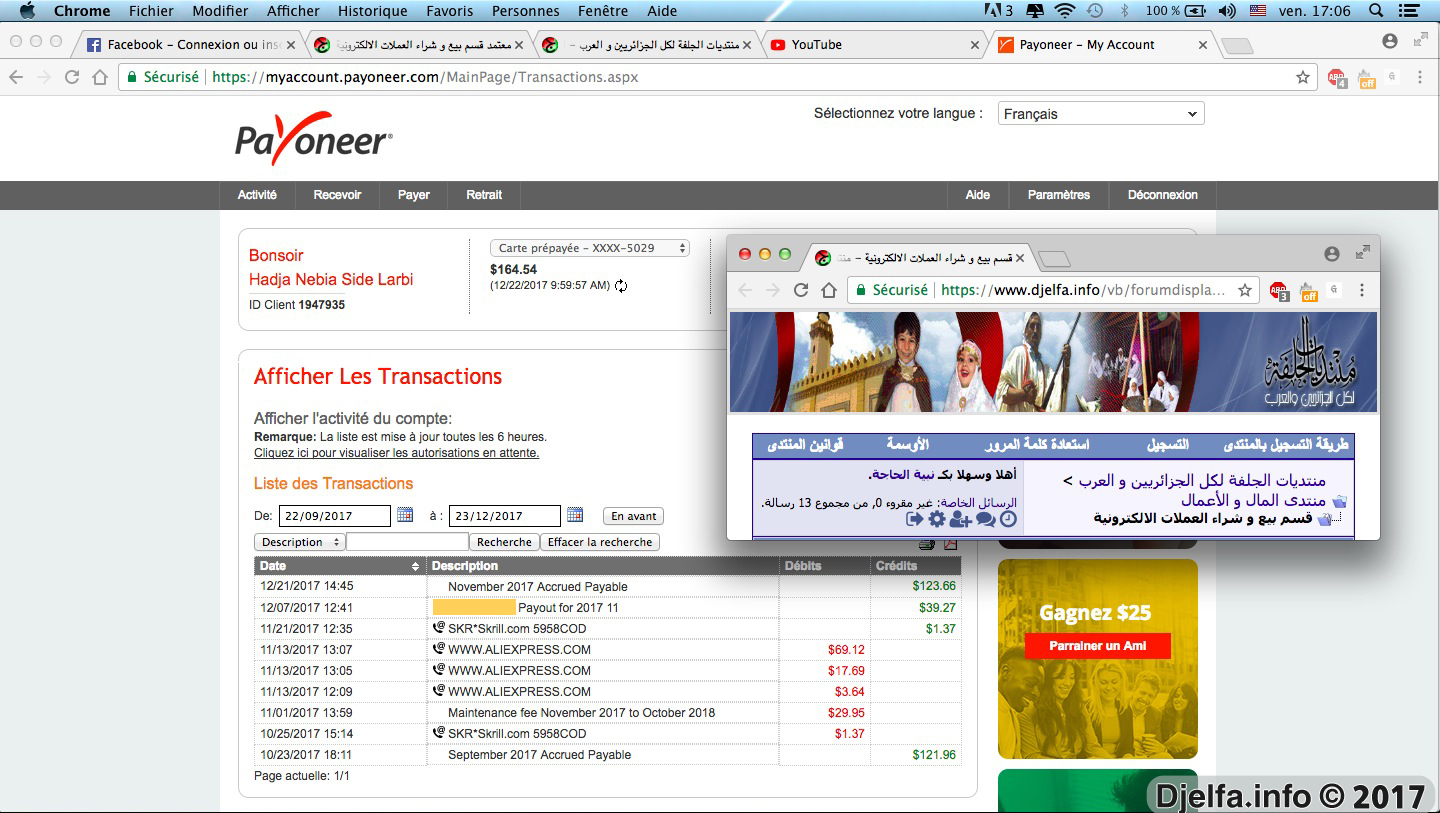The image size is (1440, 813).
Task: Click the التسجيل link in the Djelfa forum navbar
Action: 1167,444
